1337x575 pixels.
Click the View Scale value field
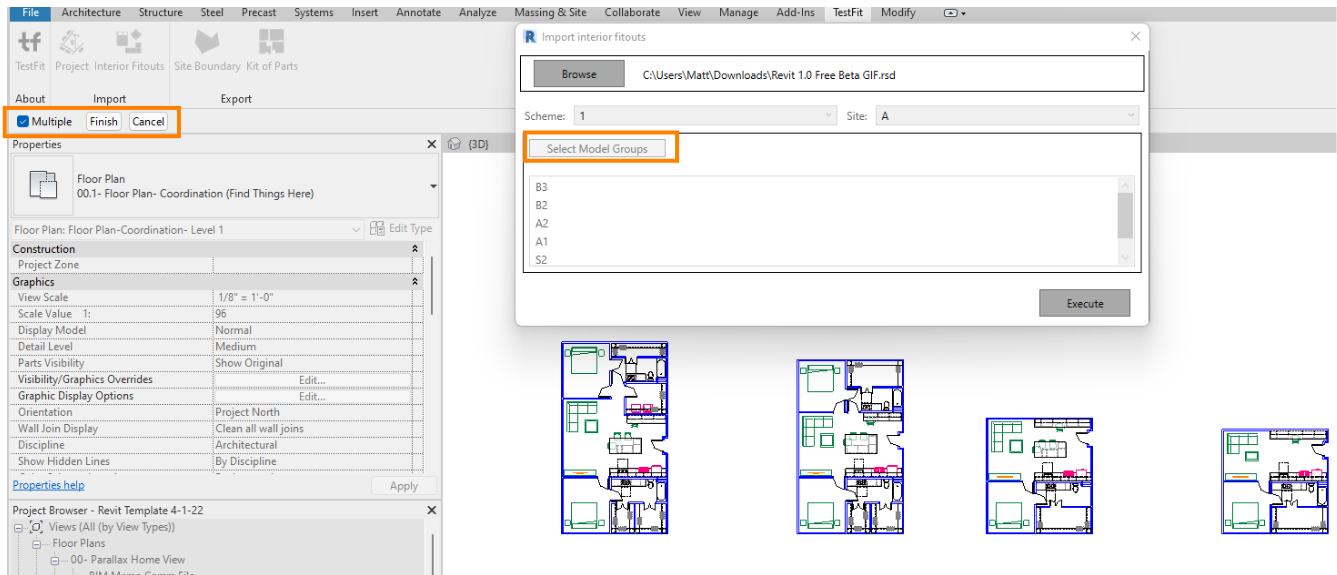pos(311,298)
